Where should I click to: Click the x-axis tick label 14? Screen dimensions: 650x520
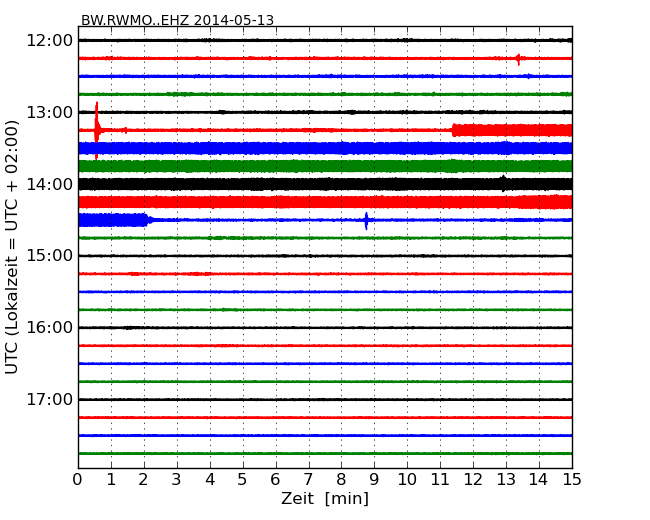tap(539, 479)
